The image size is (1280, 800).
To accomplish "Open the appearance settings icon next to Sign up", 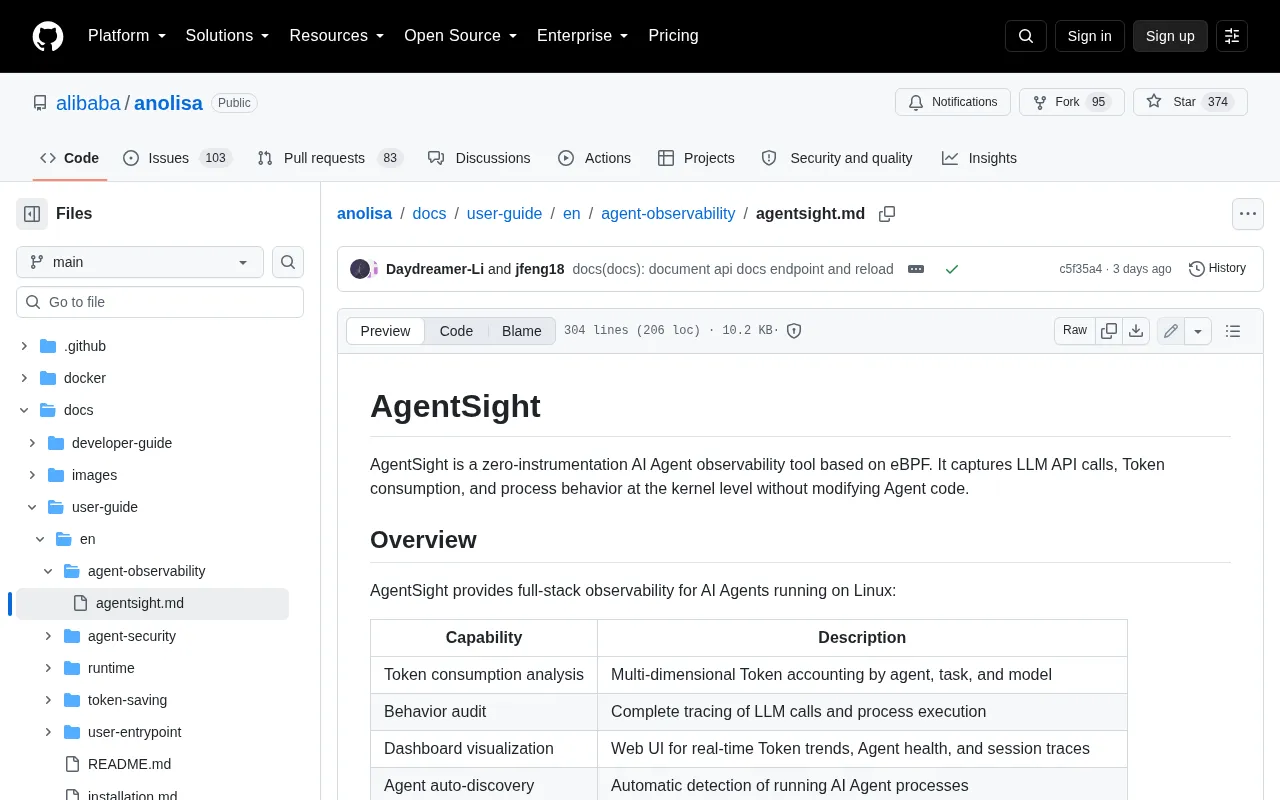I will (1232, 36).
